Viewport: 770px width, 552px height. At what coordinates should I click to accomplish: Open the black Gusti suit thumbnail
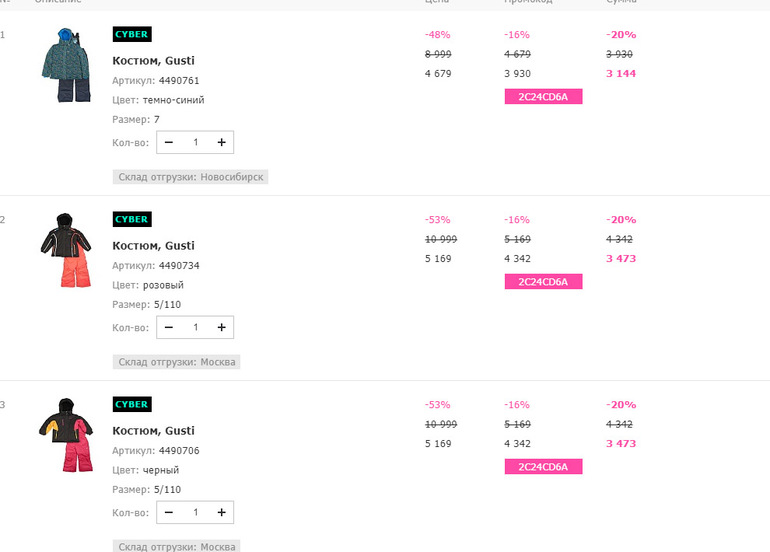coord(67,435)
